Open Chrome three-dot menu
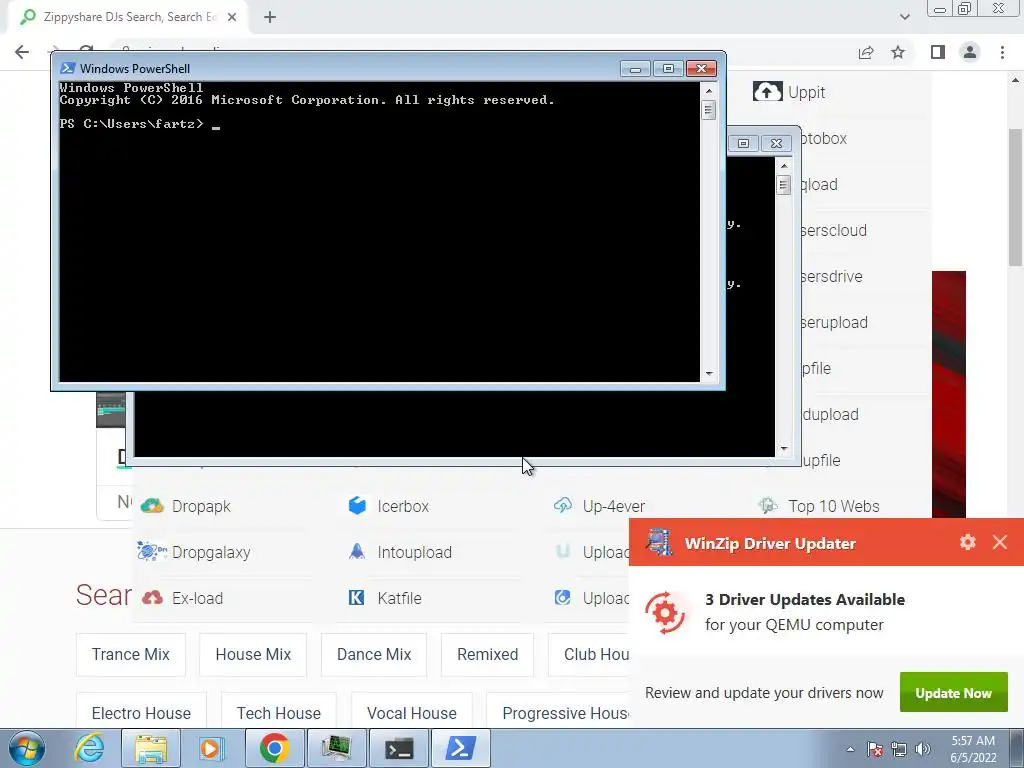This screenshot has height=768, width=1024. click(x=1002, y=52)
